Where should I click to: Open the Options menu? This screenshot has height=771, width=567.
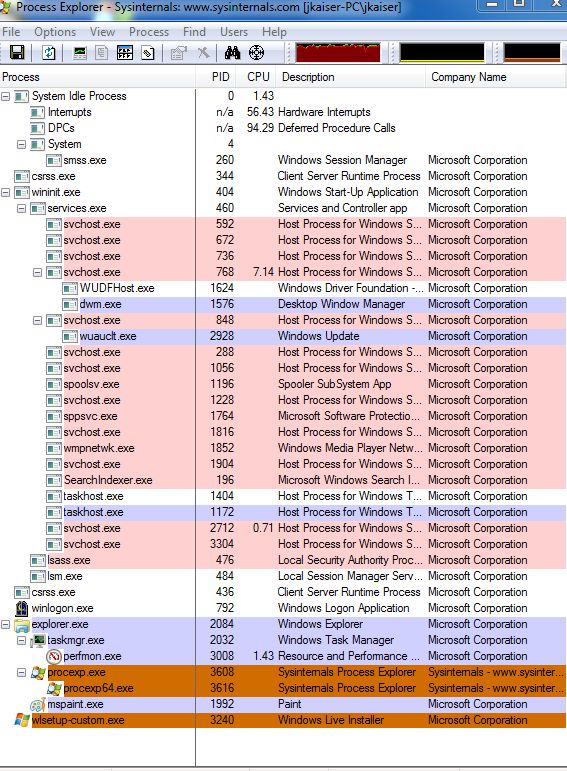coord(55,32)
